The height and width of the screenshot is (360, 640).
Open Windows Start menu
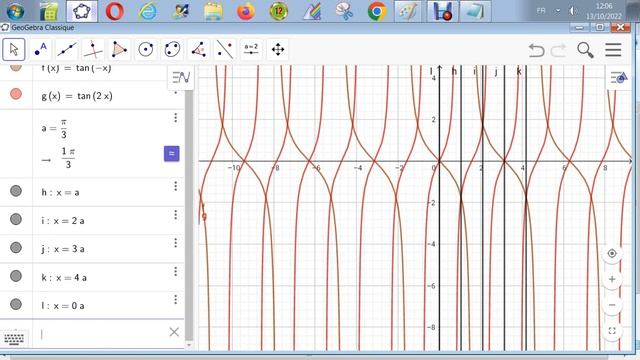point(15,11)
